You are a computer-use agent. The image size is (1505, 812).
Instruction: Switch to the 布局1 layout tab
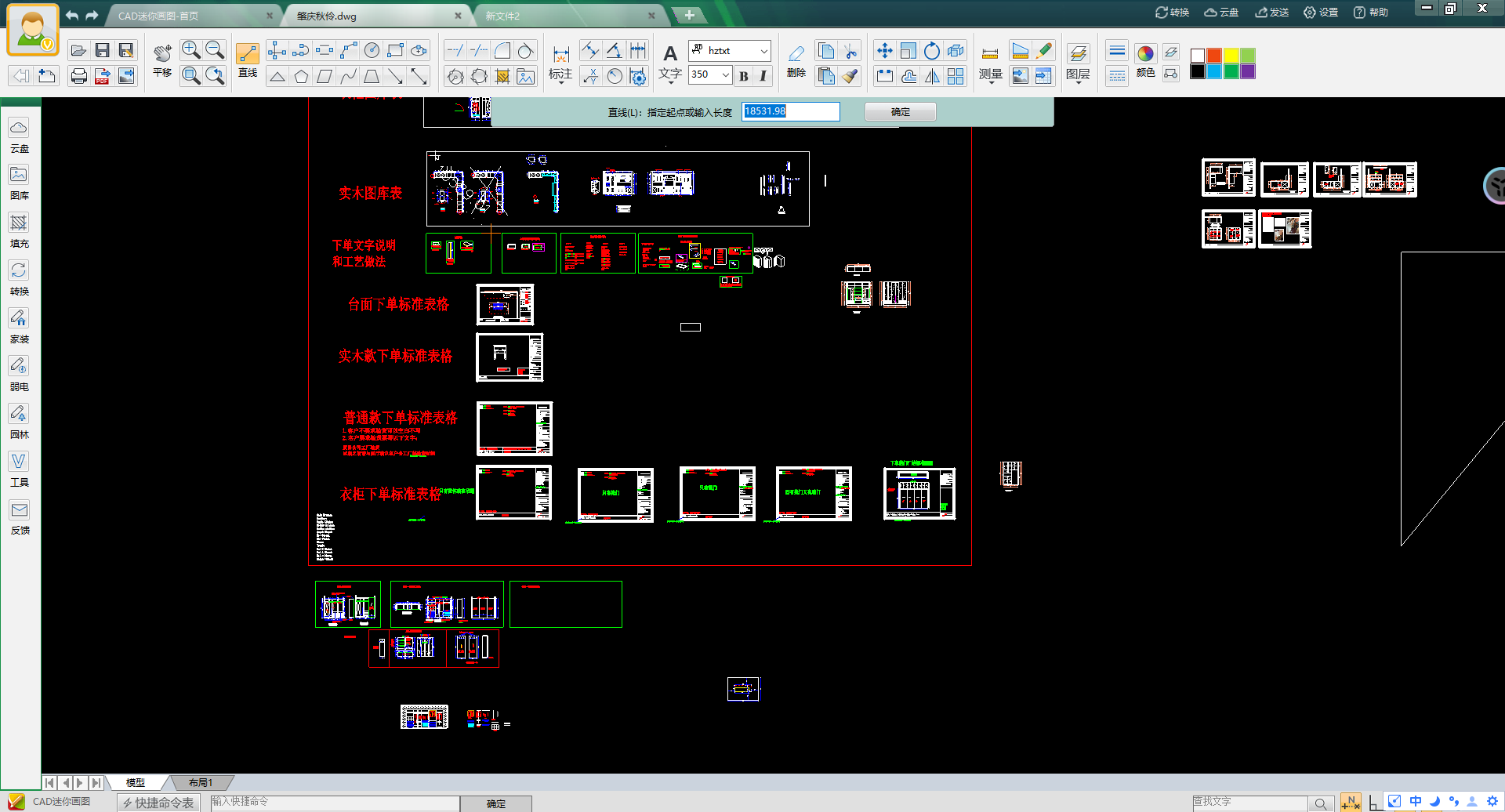tap(201, 782)
